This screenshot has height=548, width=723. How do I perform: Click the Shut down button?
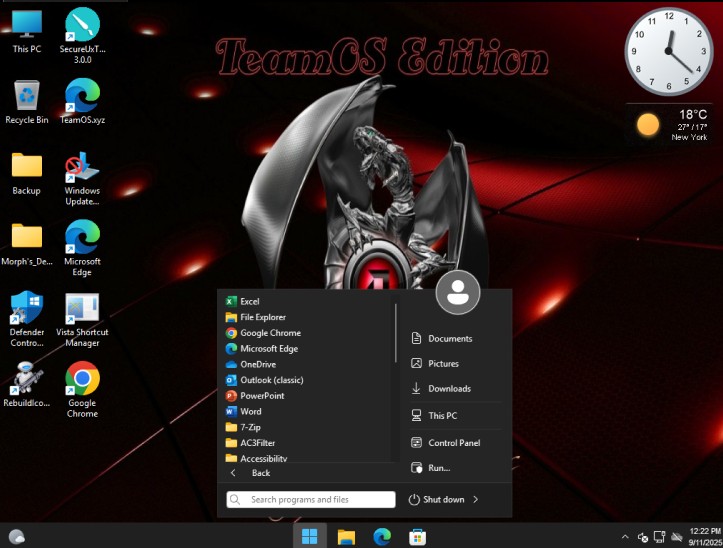point(436,500)
